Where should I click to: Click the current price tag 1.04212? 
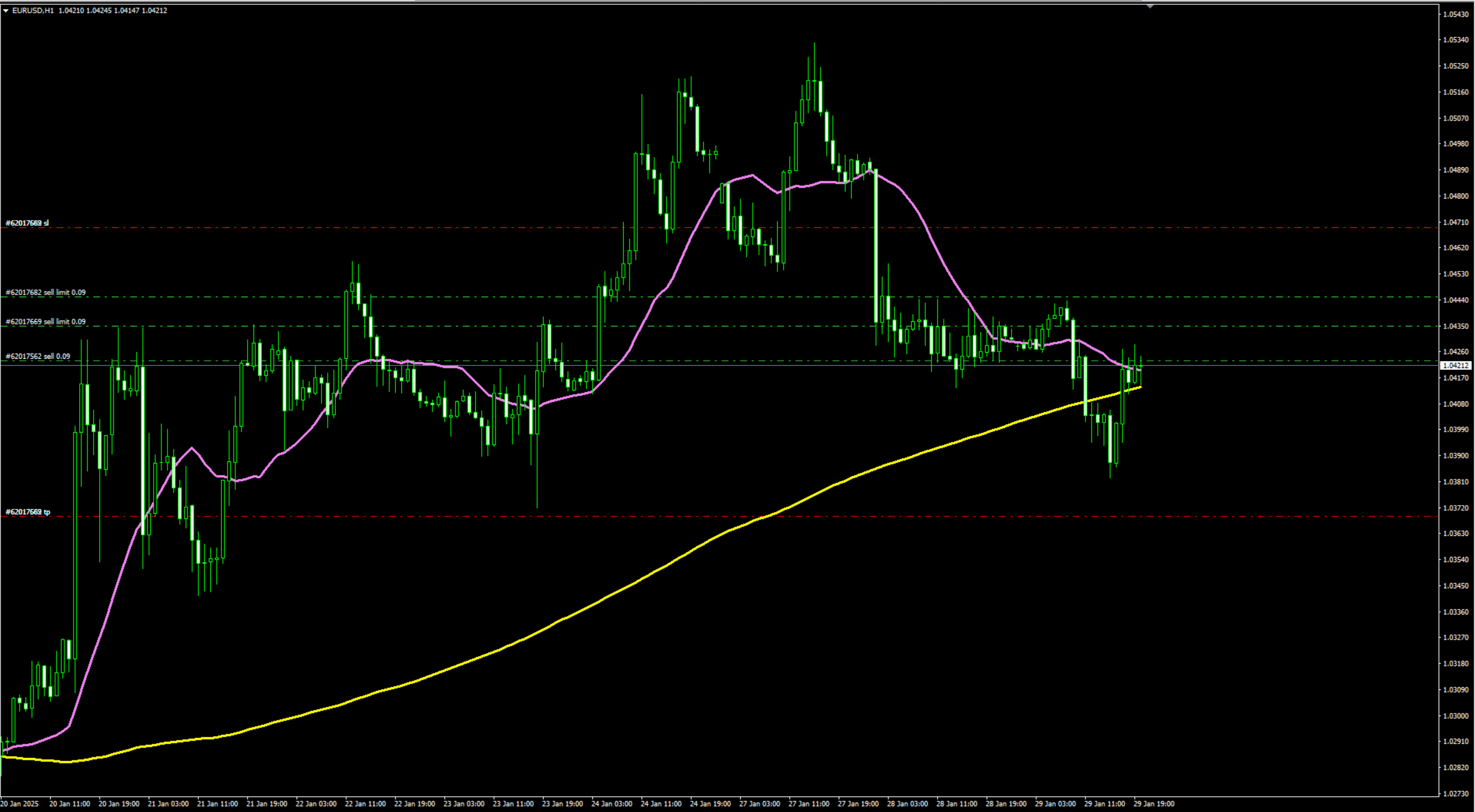click(x=1455, y=365)
